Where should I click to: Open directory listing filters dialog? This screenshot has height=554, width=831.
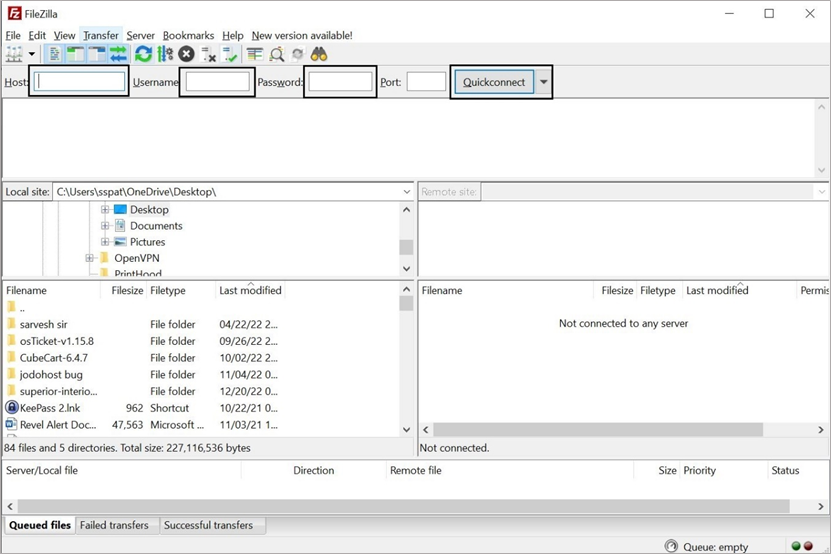click(x=254, y=54)
